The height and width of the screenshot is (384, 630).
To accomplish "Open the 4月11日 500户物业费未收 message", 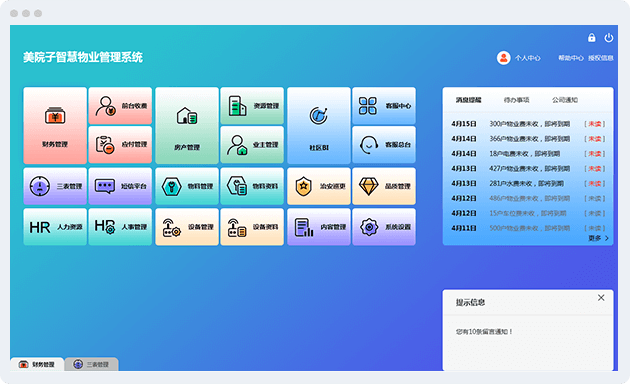I will click(528, 228).
